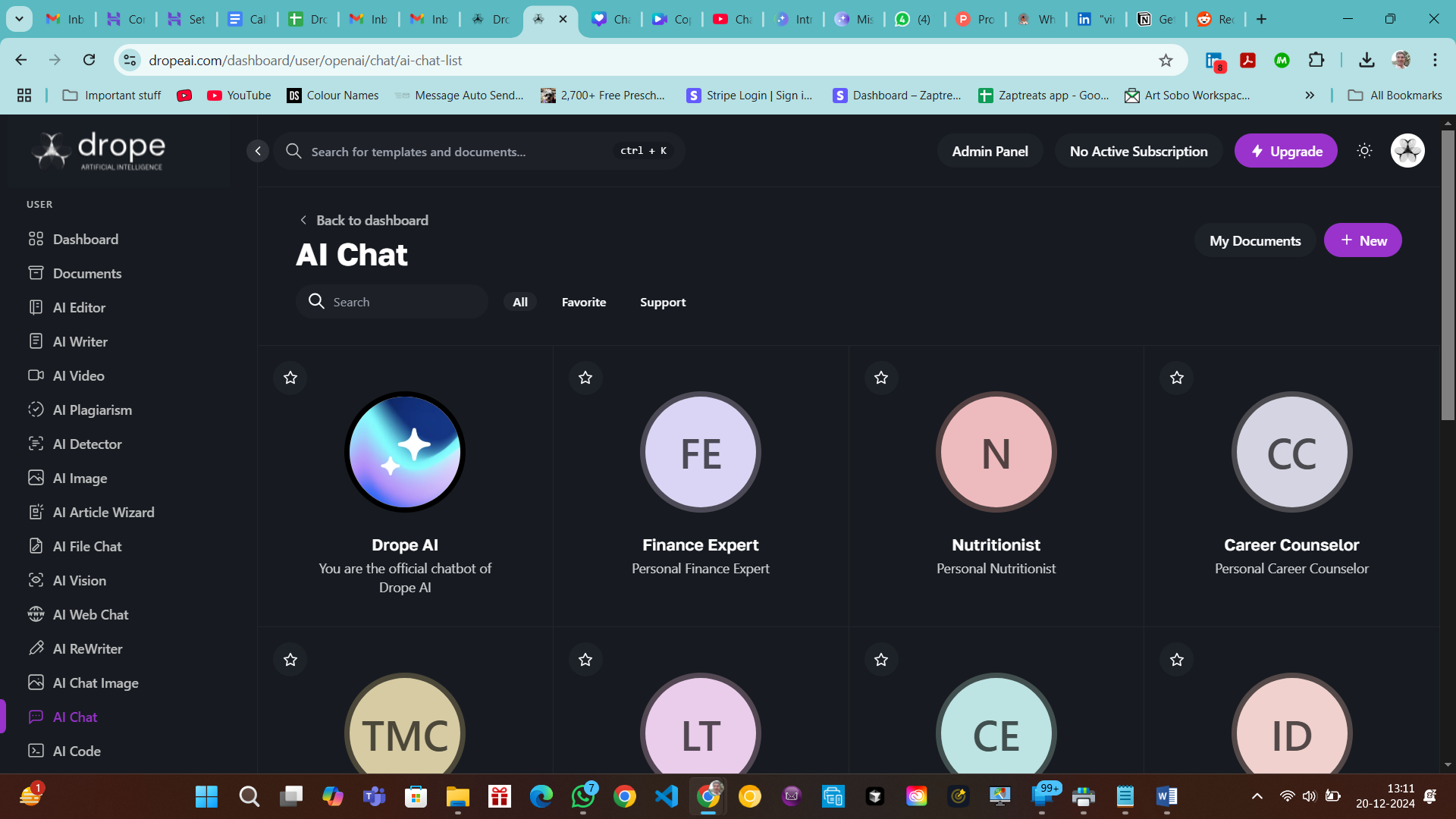This screenshot has width=1456, height=819.
Task: Open AI Vision in the sidebar
Action: [x=79, y=580]
